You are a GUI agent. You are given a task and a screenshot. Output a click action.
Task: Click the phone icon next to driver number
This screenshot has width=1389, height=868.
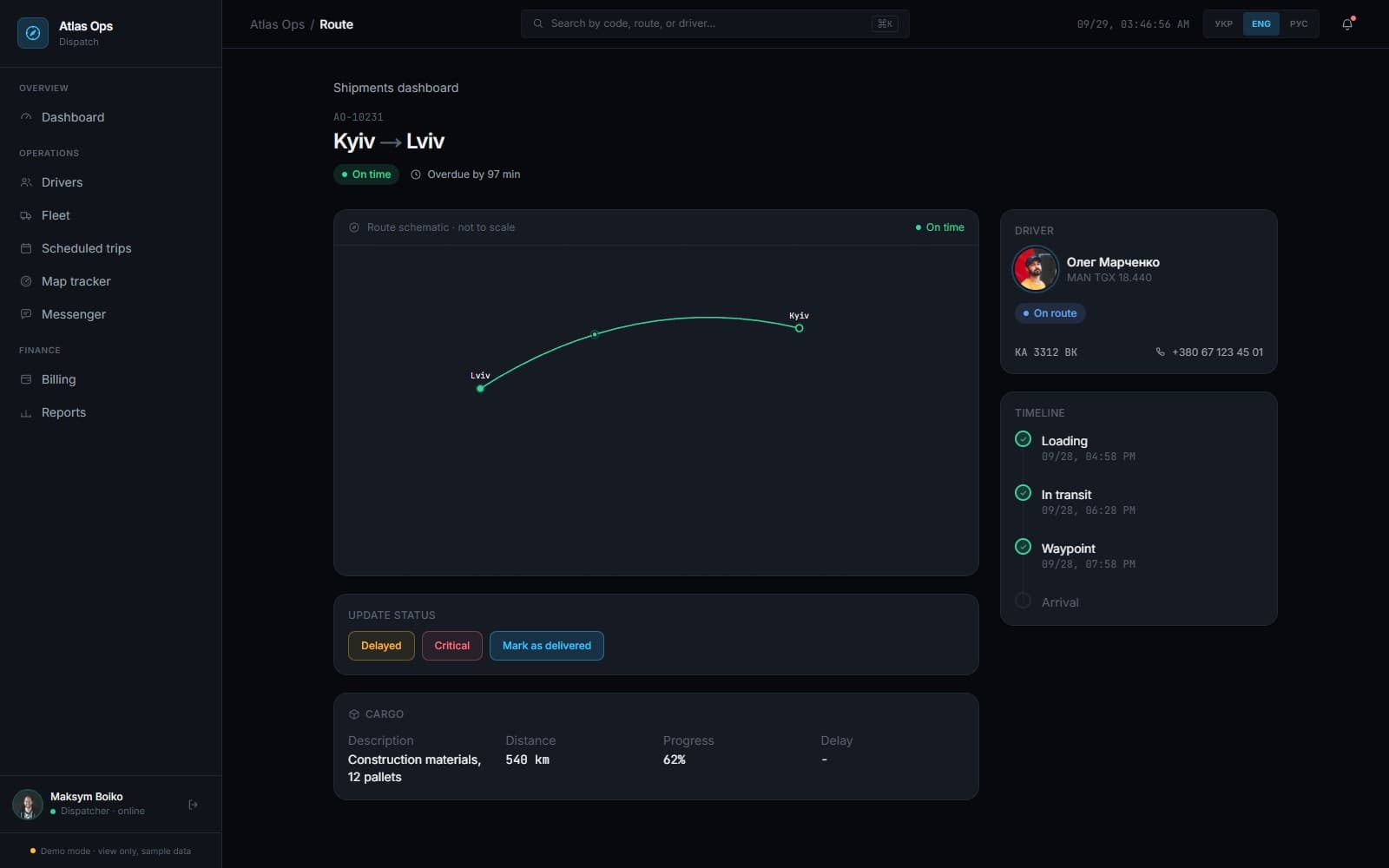coord(1160,352)
